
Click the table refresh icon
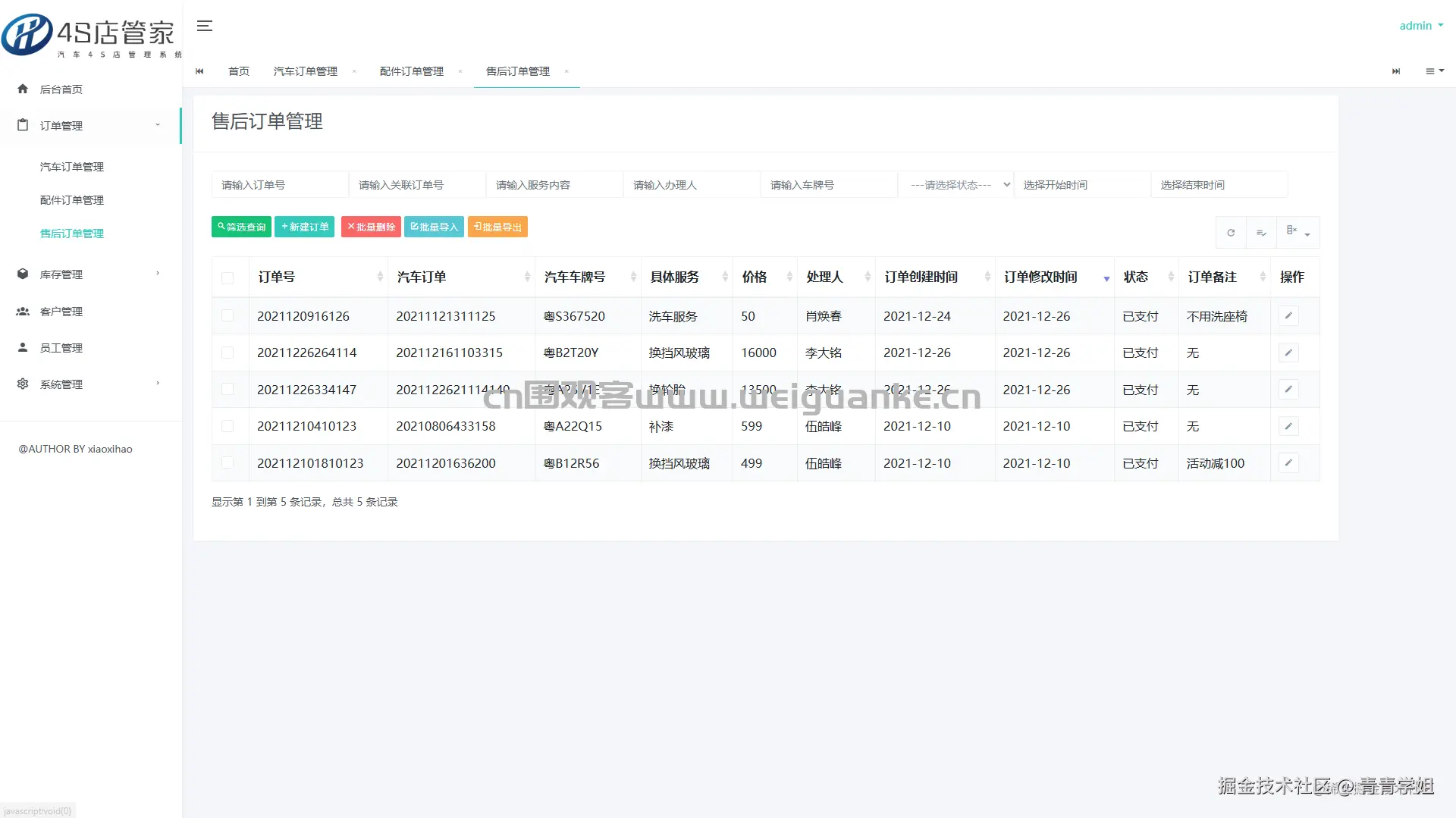click(x=1231, y=233)
